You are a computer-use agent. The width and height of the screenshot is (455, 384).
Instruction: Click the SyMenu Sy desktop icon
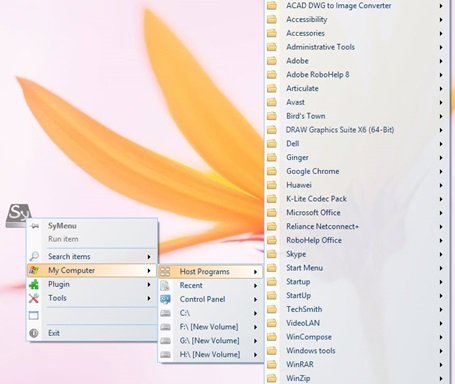[18, 215]
